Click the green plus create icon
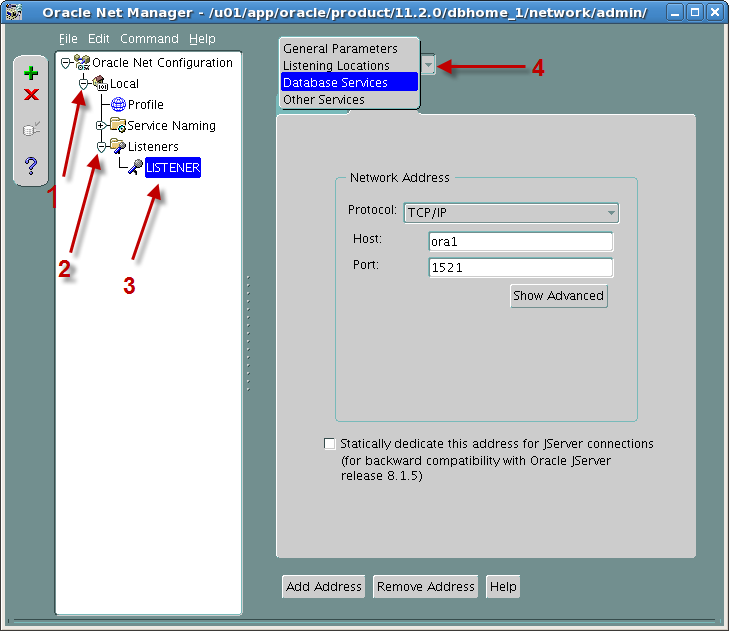 tap(31, 73)
